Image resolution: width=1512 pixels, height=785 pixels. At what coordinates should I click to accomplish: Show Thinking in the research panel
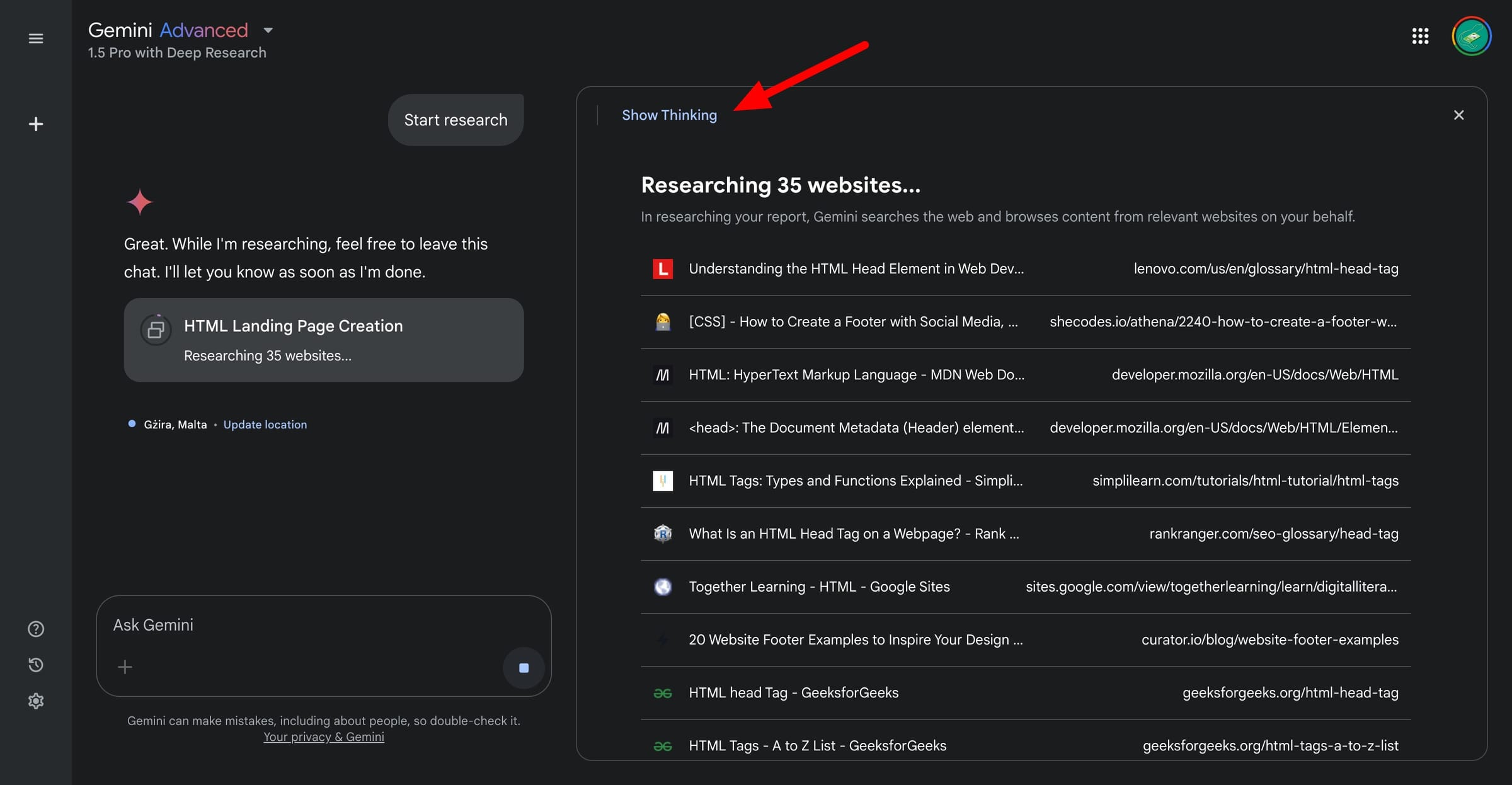[x=669, y=115]
